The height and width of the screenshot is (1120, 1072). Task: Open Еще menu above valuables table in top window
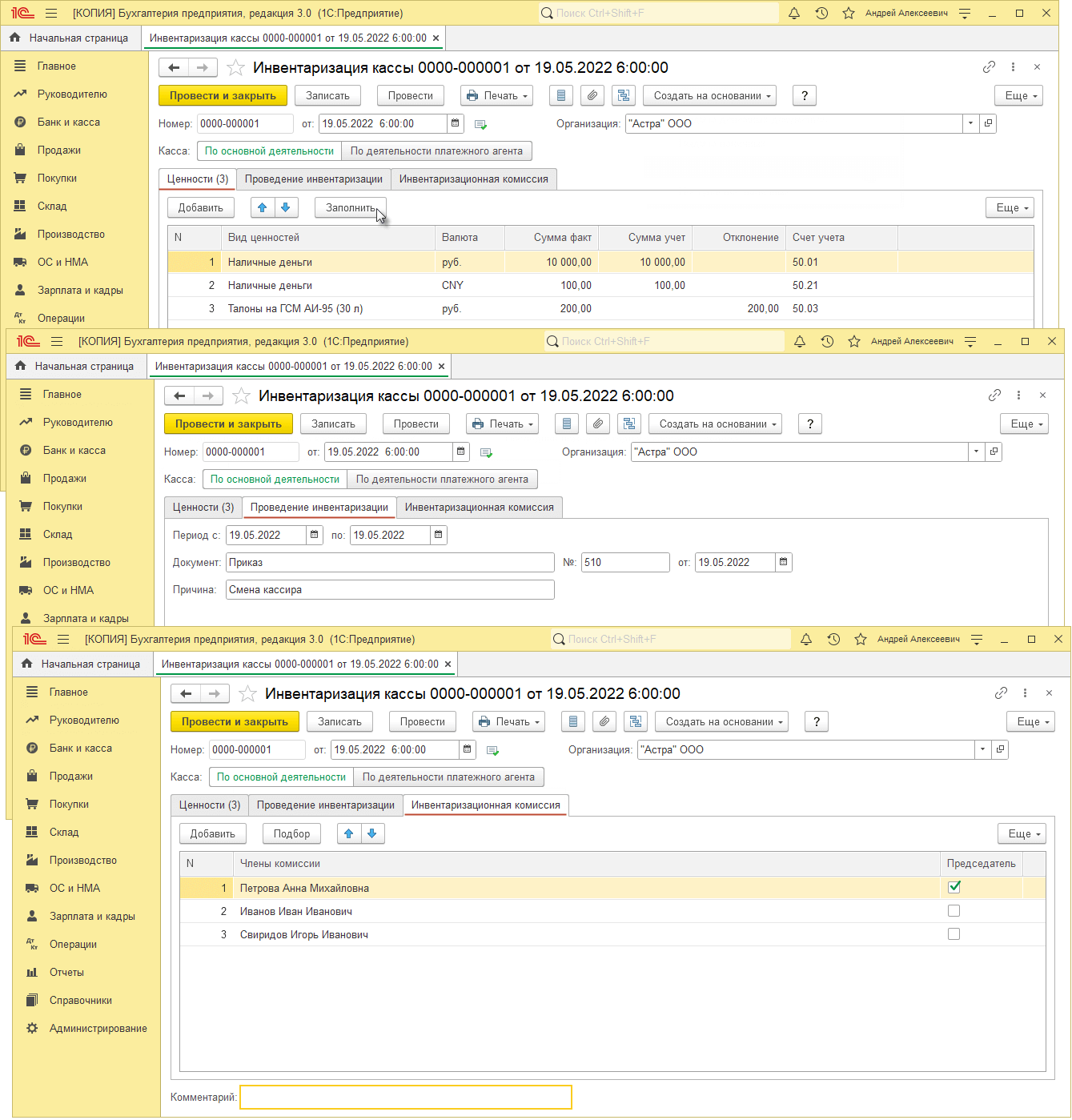coord(1010,207)
